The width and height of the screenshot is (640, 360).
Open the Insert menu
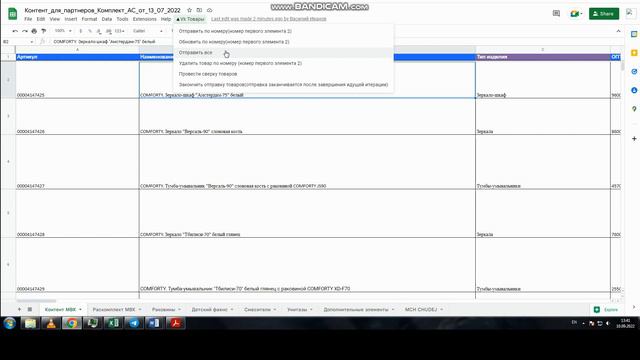point(71,19)
